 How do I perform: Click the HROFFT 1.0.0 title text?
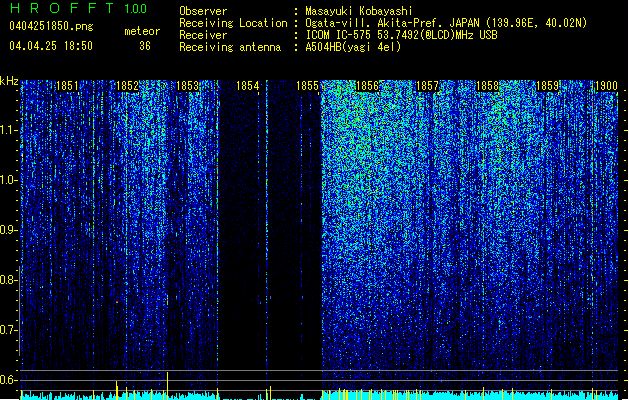tap(79, 8)
